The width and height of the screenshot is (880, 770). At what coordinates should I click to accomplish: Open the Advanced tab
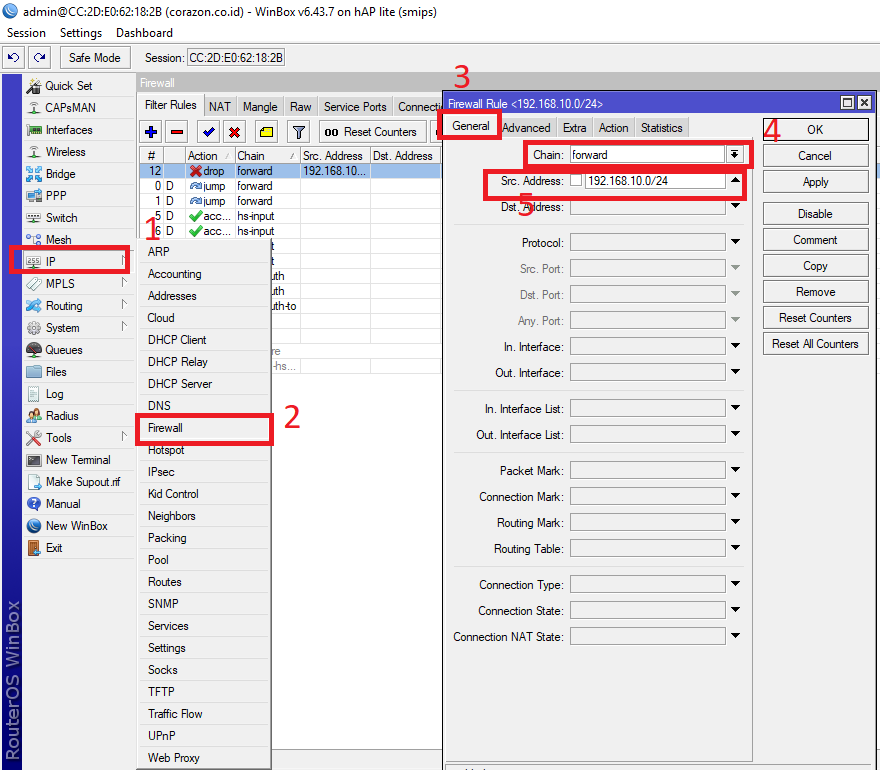click(x=526, y=128)
